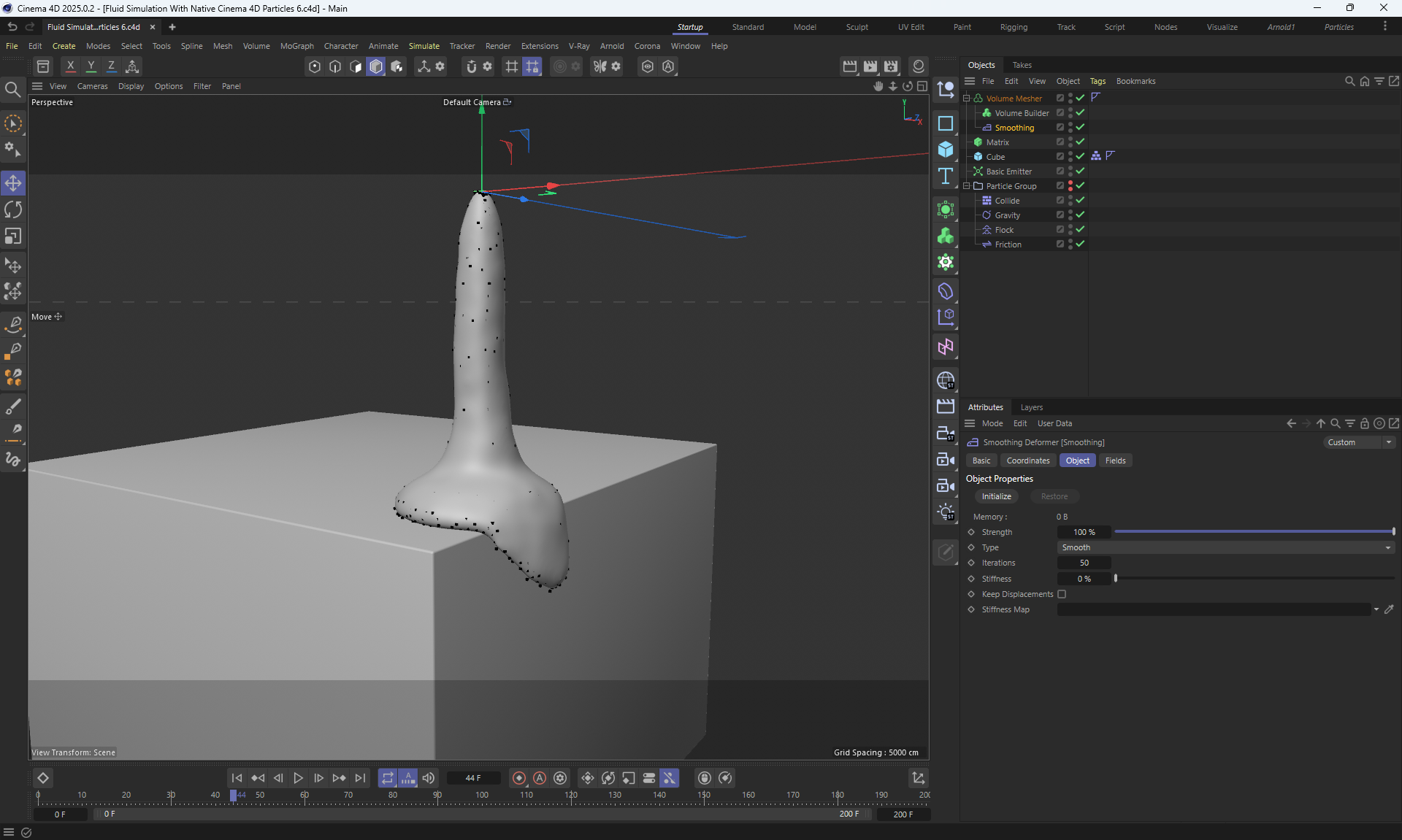Open the Type dropdown set to Smooth
The image size is (1402, 840).
(x=1225, y=547)
